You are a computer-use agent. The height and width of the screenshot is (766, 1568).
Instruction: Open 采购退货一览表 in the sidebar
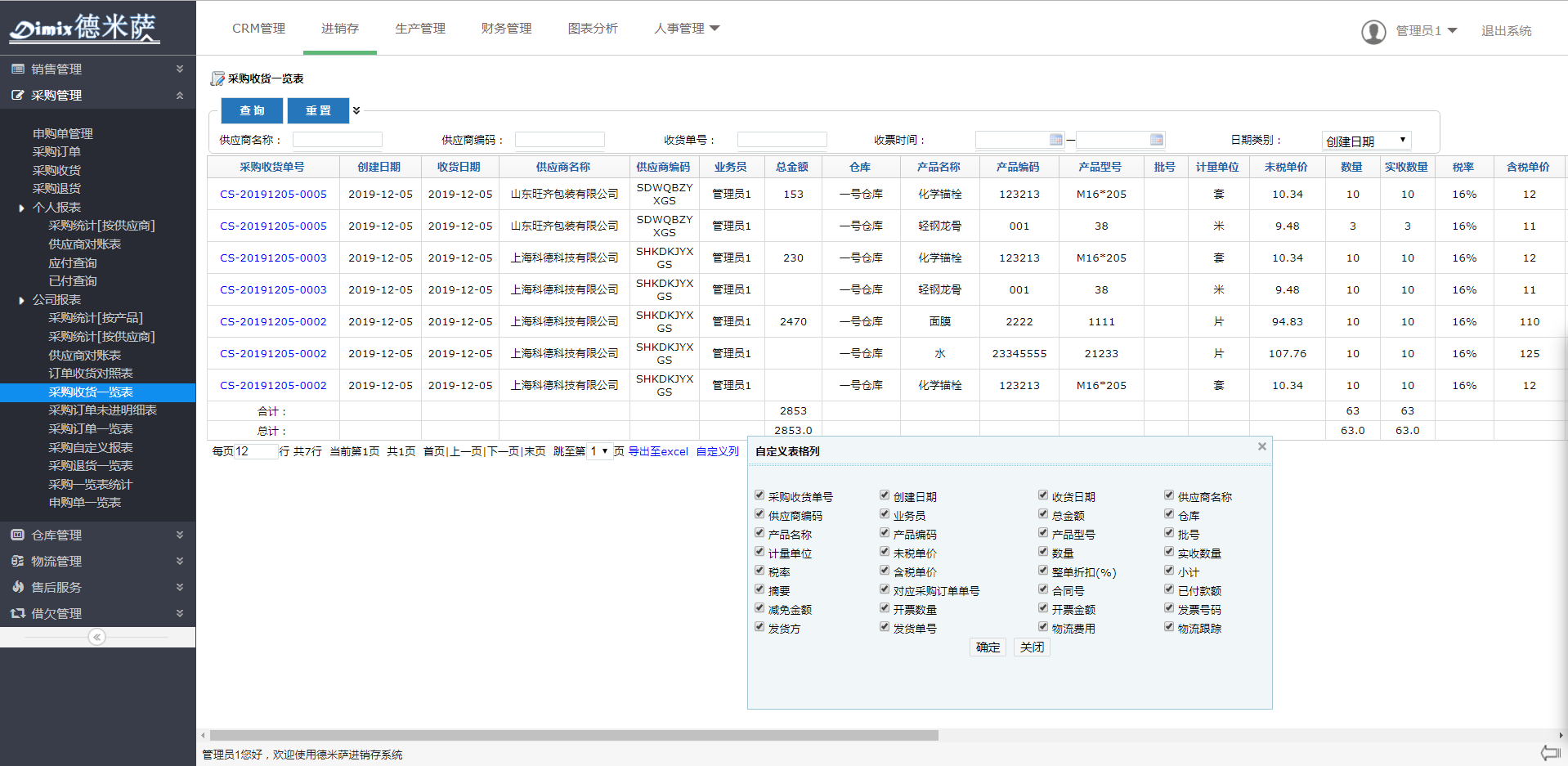pos(90,466)
